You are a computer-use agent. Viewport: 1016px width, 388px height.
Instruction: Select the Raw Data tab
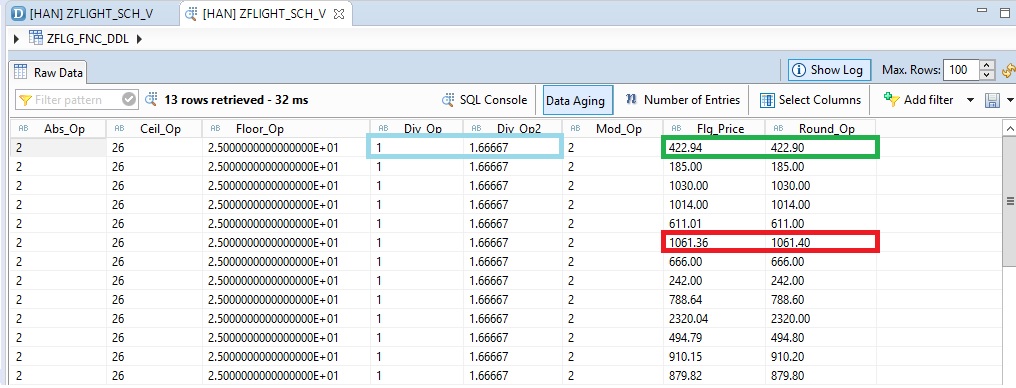click(x=49, y=73)
